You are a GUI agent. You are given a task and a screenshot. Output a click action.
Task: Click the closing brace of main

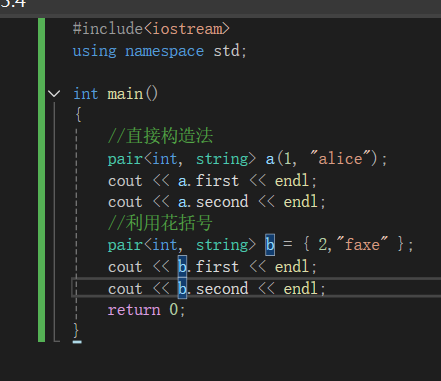click(x=76, y=331)
